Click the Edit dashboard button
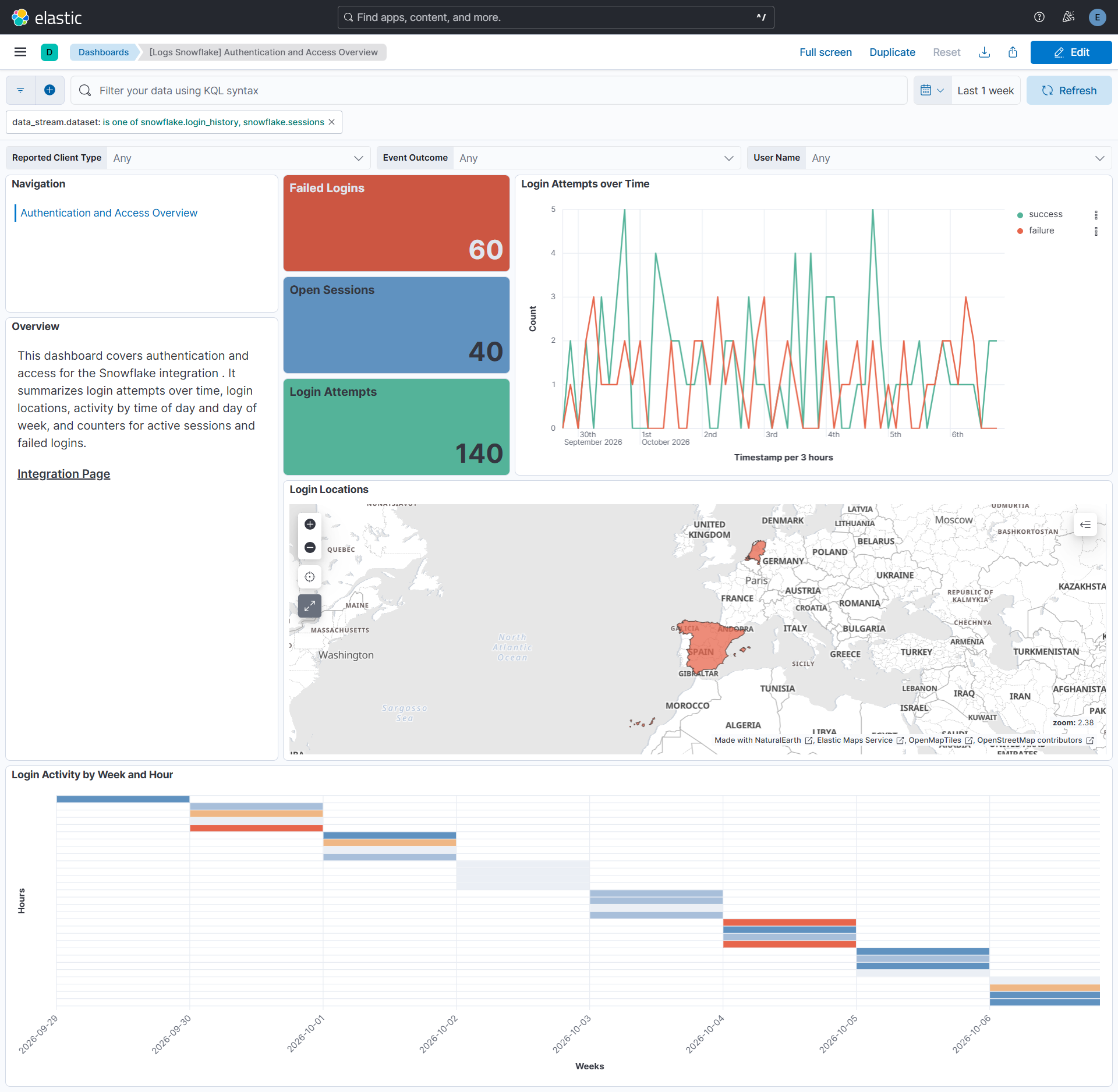The image size is (1118, 1092). [1071, 52]
